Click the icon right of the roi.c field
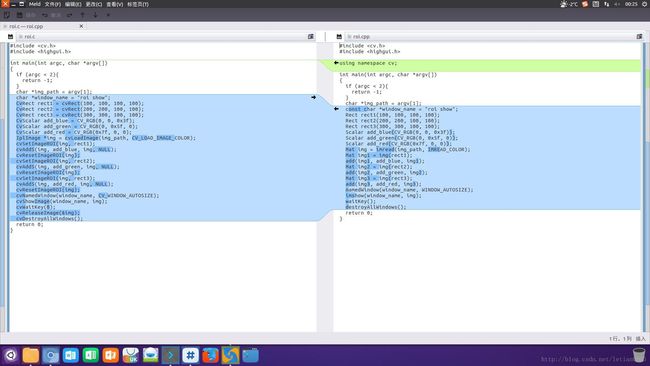The image size is (650, 366). [x=311, y=36]
